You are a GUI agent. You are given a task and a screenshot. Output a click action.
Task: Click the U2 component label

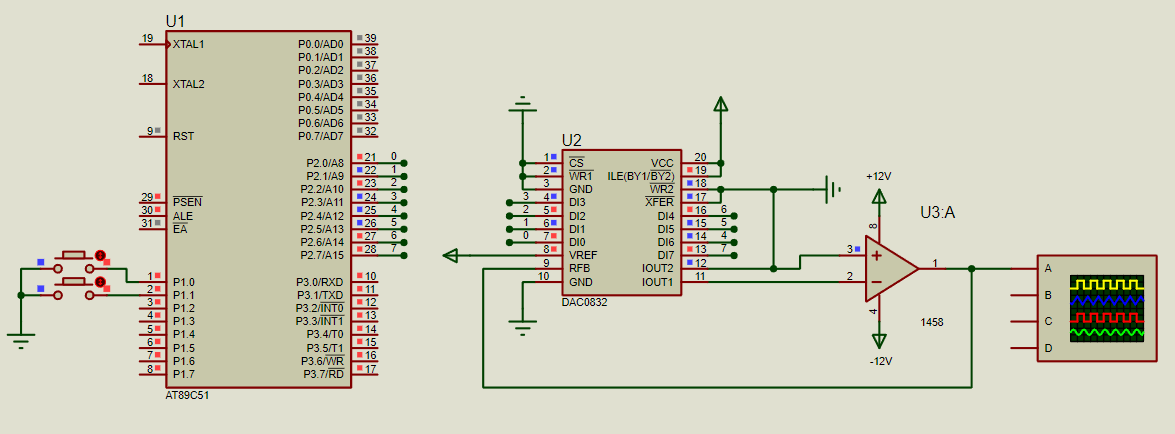[x=572, y=140]
